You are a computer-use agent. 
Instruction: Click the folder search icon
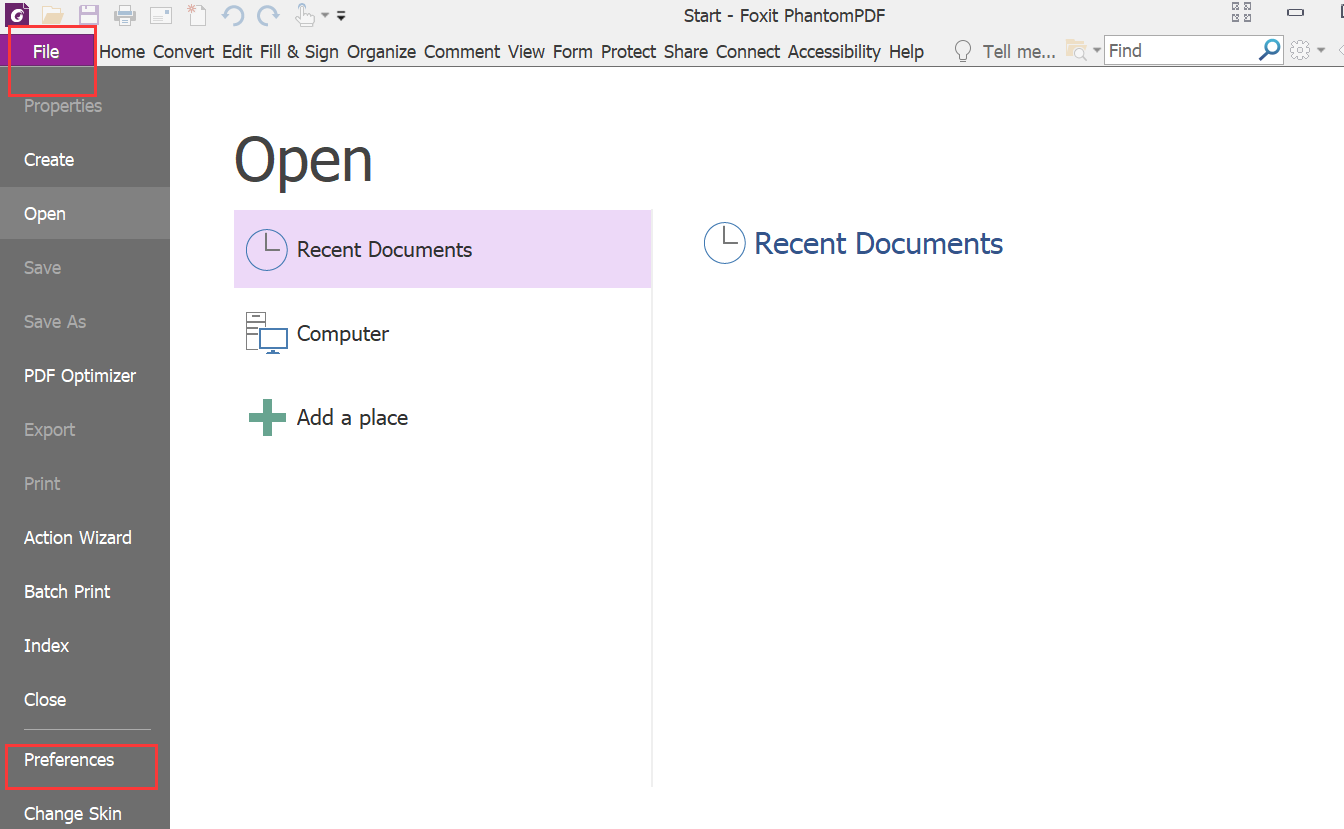coord(1076,50)
